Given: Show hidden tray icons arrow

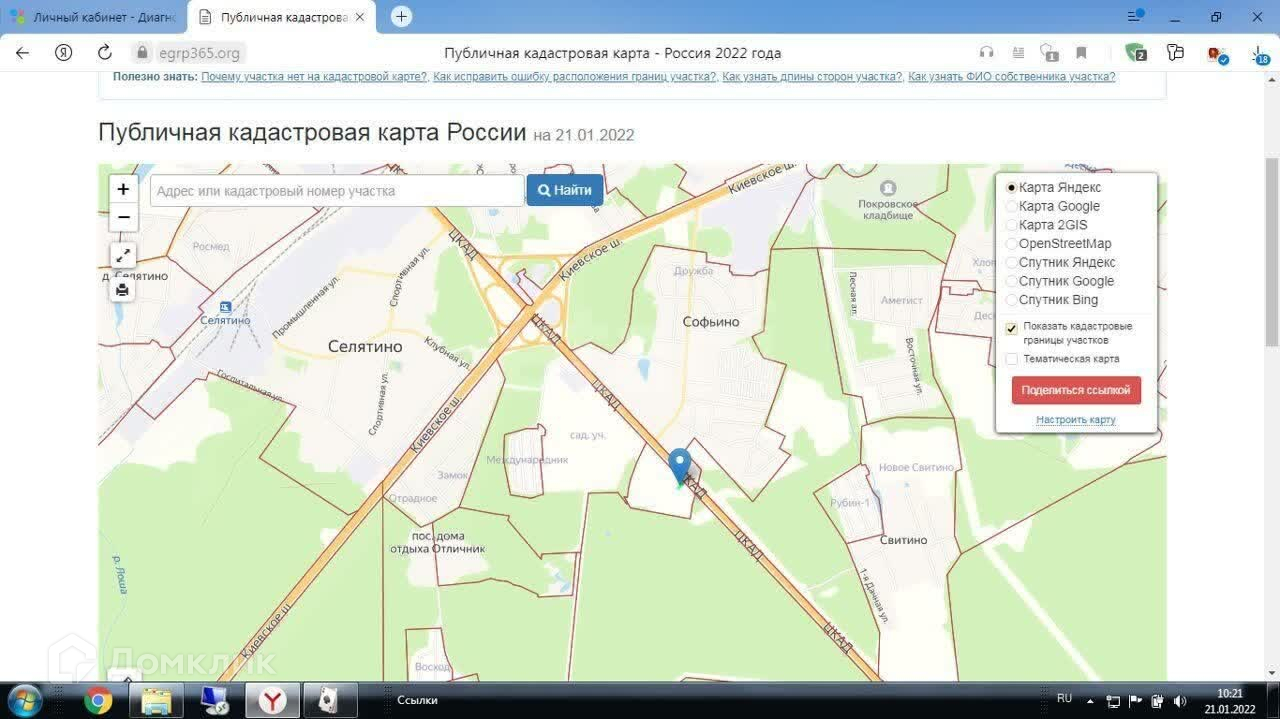Looking at the screenshot, I should click(1089, 701).
